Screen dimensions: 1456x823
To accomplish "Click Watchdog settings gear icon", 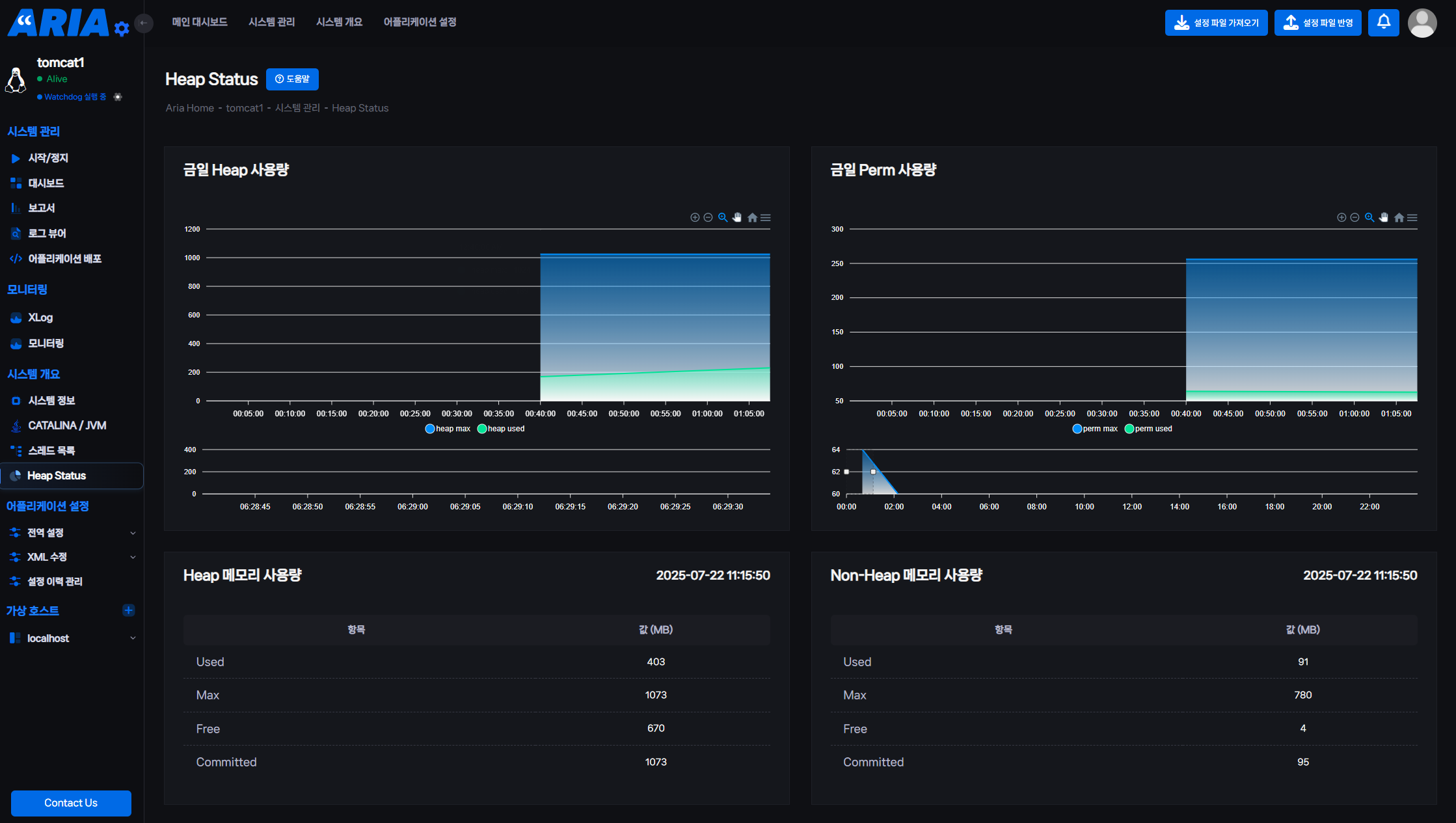I will [x=118, y=97].
